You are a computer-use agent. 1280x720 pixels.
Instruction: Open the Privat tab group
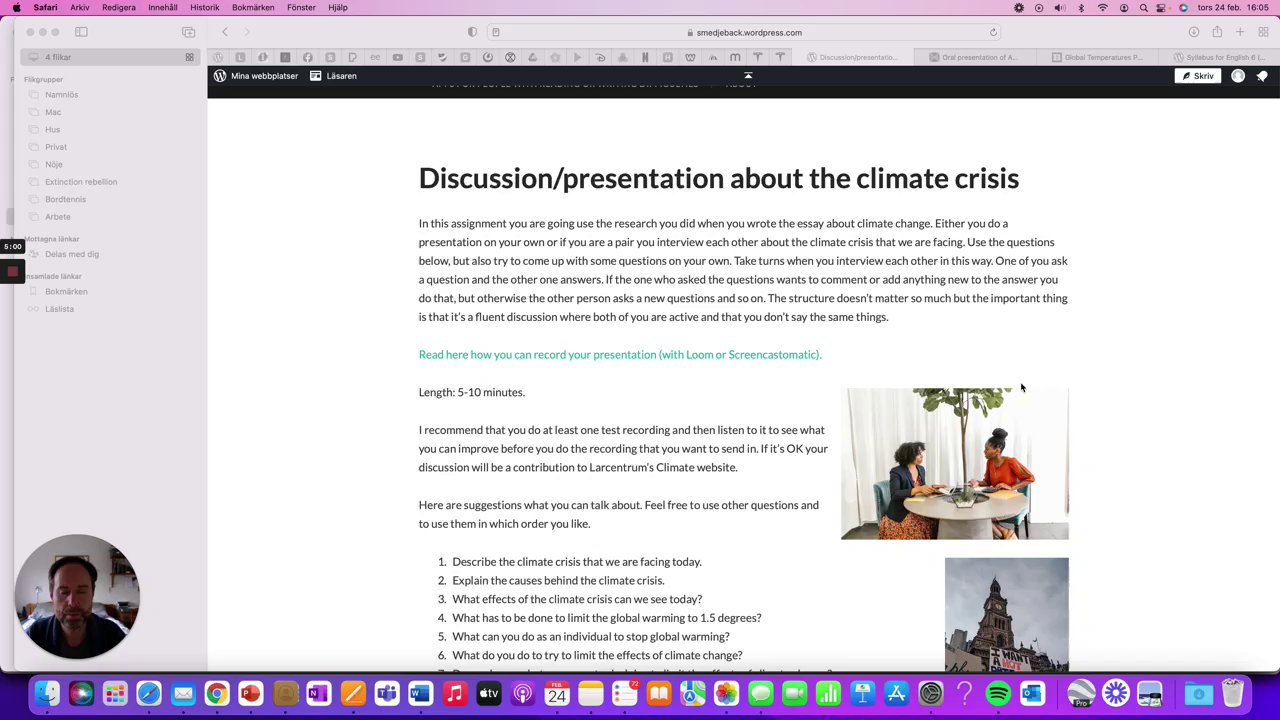[56, 147]
